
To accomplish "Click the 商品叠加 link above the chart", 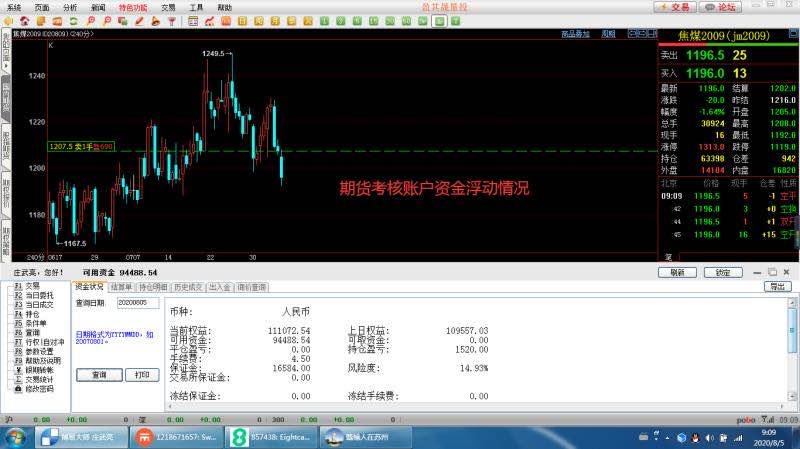I will [575, 34].
